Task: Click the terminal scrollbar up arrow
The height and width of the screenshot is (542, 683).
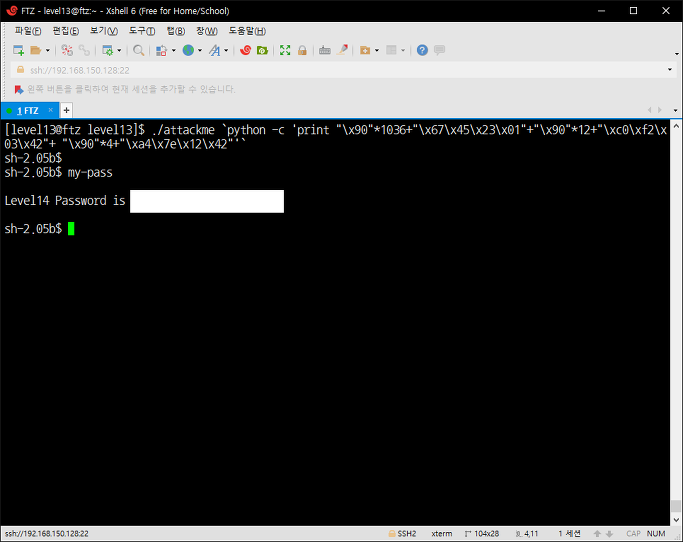Action: [676, 126]
